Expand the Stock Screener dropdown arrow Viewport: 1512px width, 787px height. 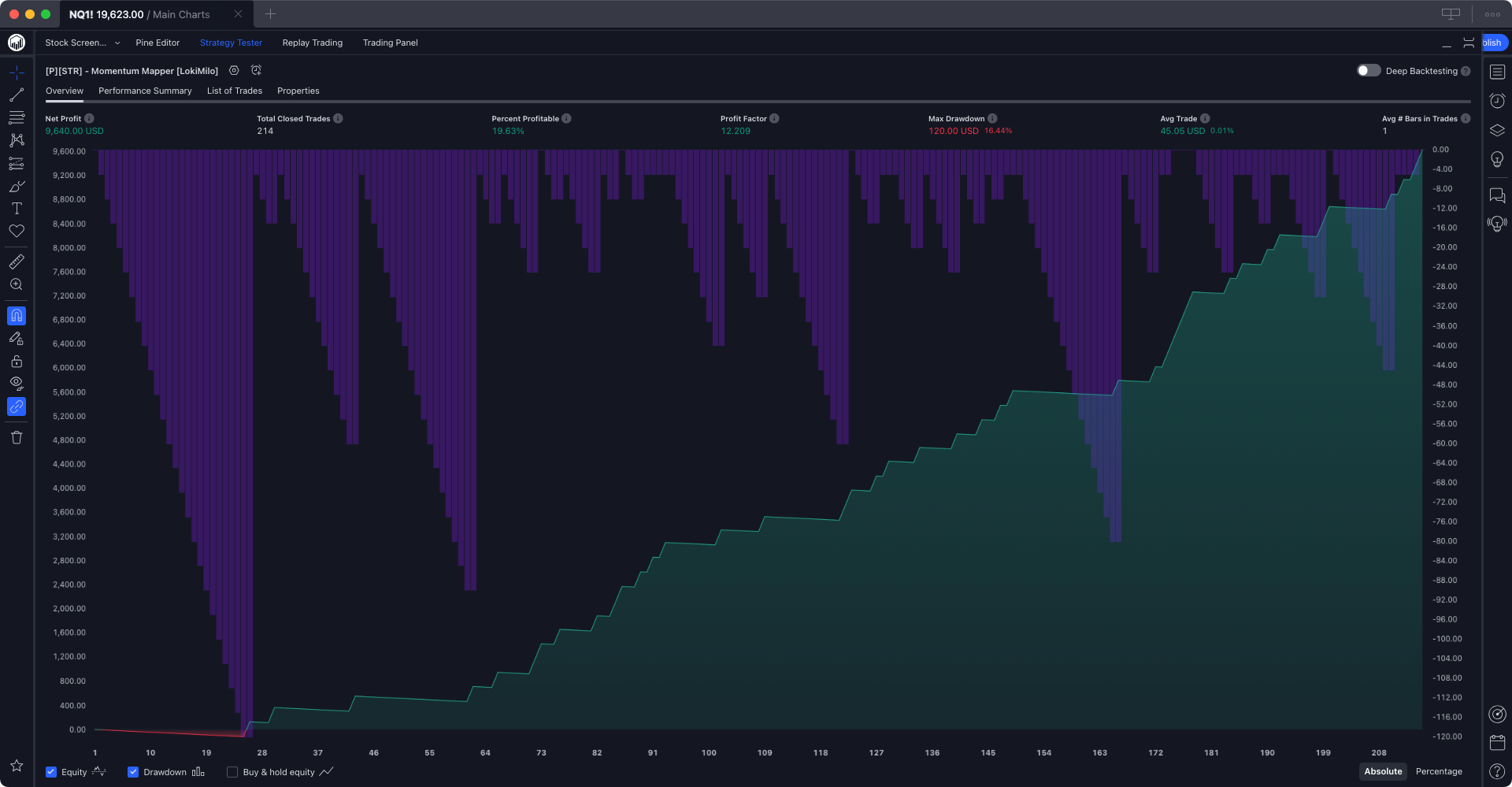[117, 43]
